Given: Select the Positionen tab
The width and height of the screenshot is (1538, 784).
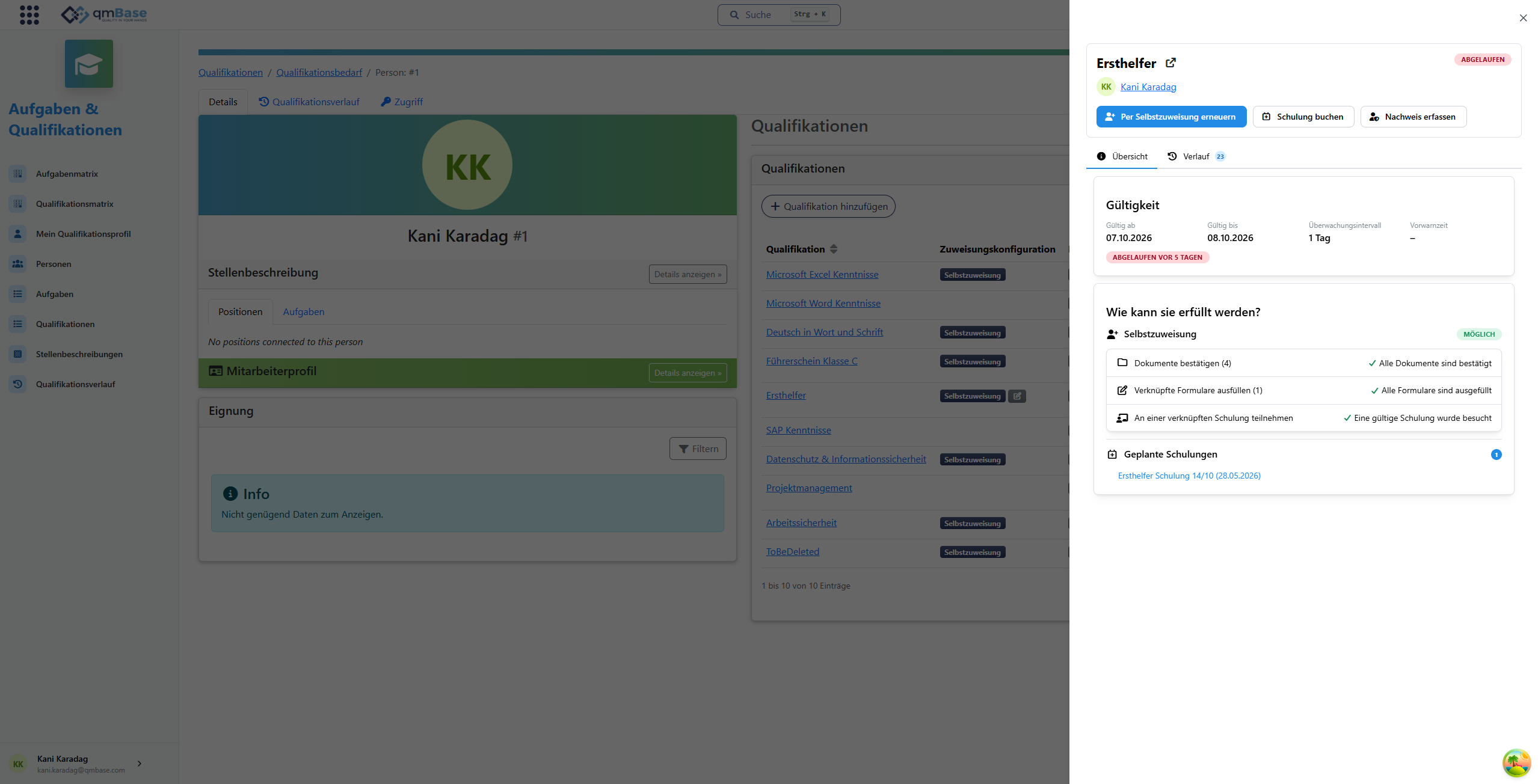Looking at the screenshot, I should (240, 311).
